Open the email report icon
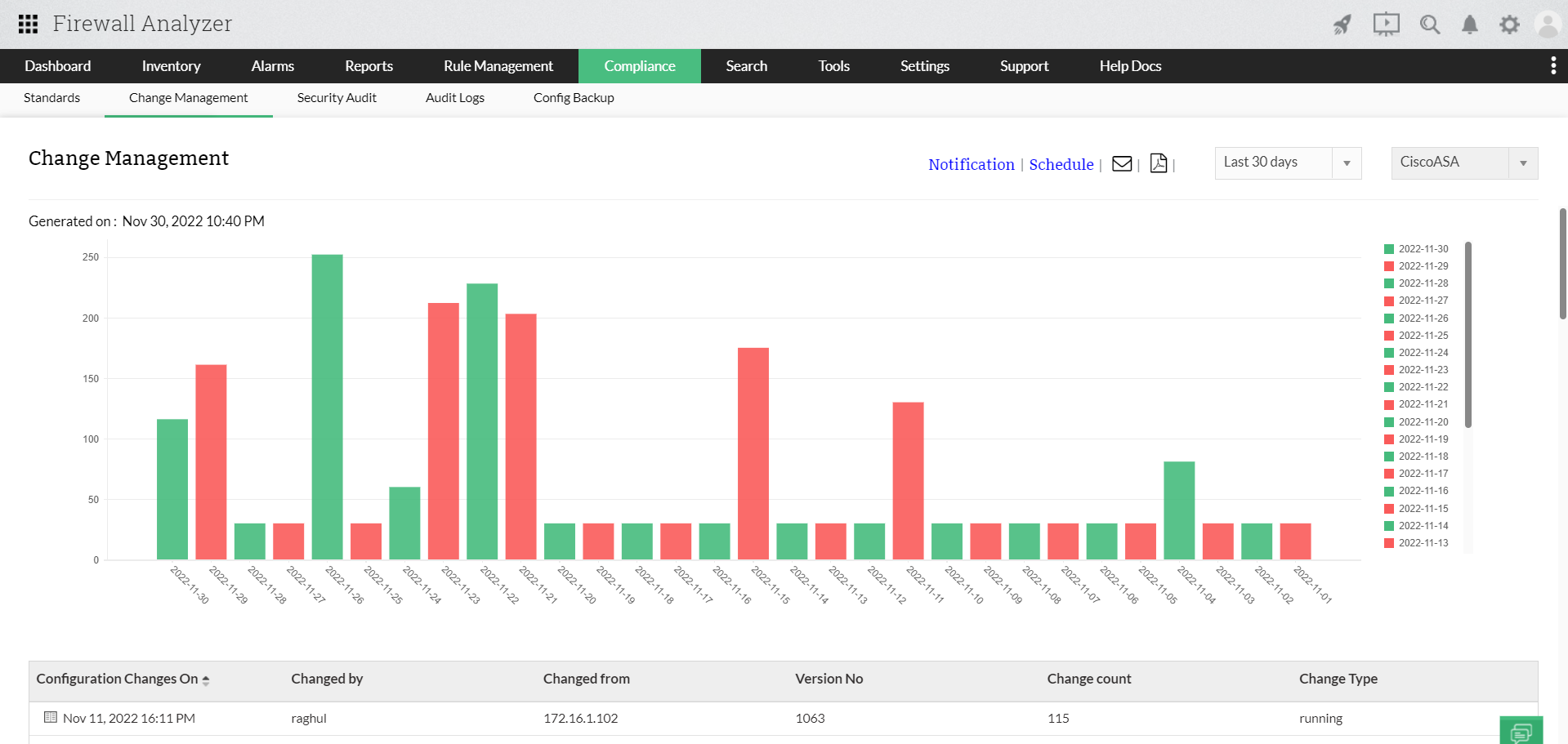This screenshot has width=1568, height=744. (1121, 163)
